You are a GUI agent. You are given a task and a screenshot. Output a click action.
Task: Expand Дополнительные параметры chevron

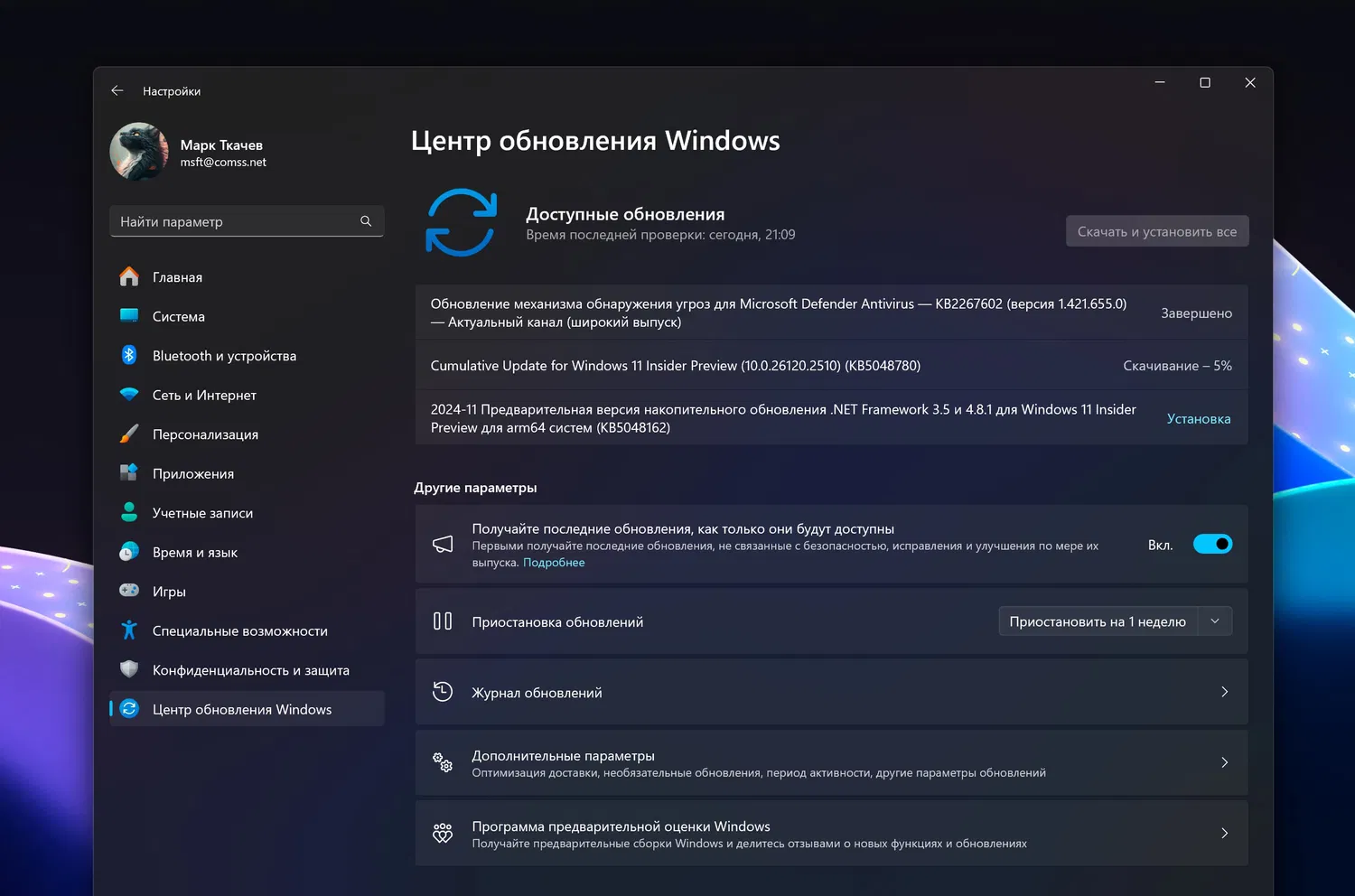click(x=1224, y=762)
